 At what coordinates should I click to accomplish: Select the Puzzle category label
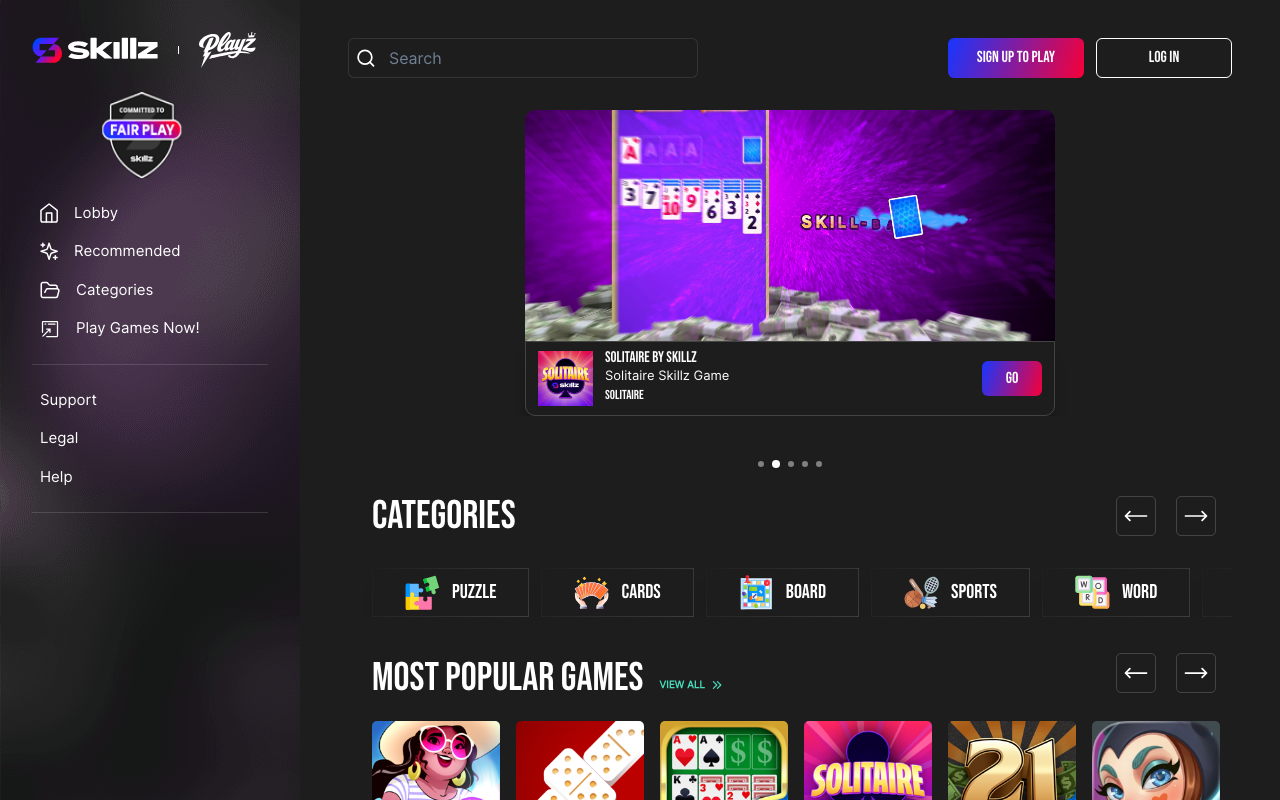[474, 592]
